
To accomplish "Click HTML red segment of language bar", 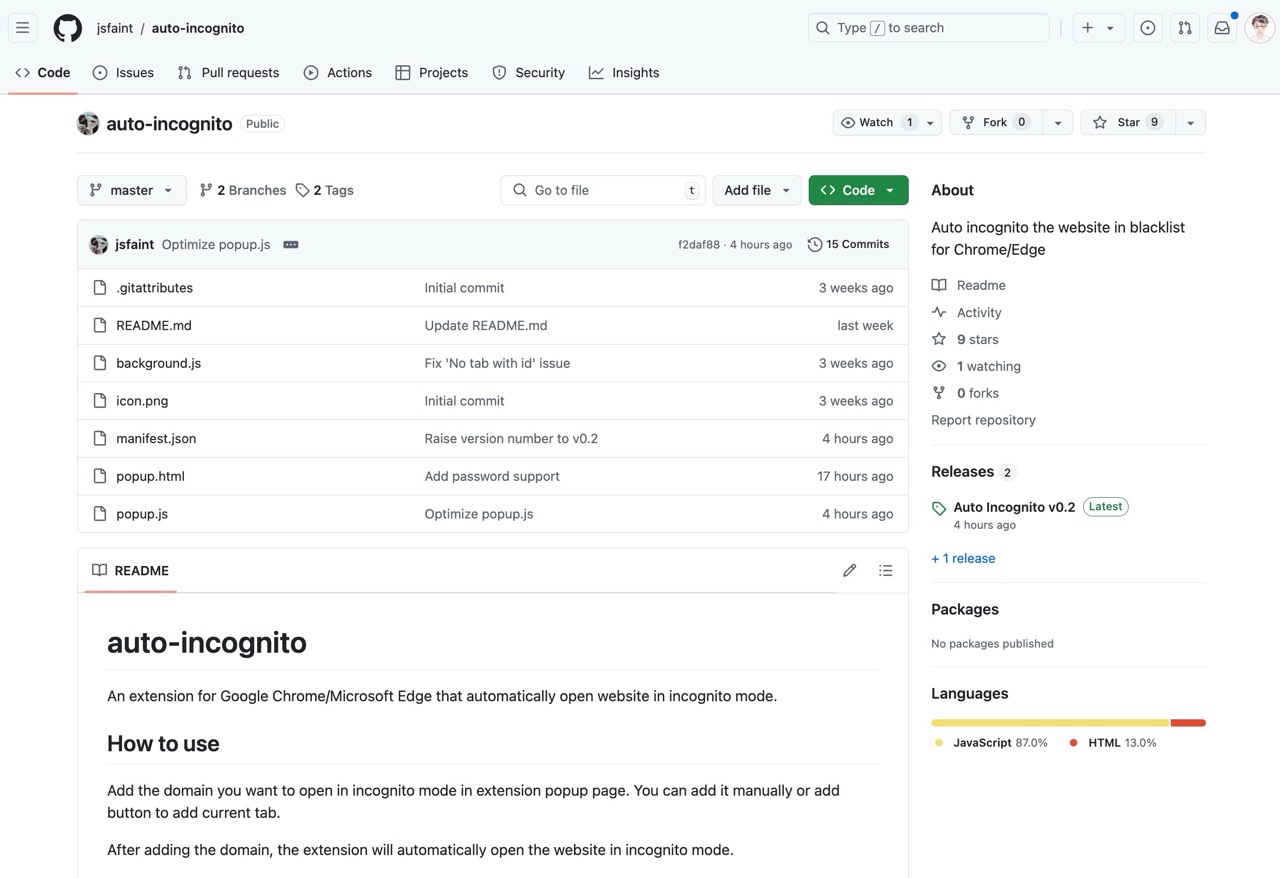I will (x=1188, y=723).
